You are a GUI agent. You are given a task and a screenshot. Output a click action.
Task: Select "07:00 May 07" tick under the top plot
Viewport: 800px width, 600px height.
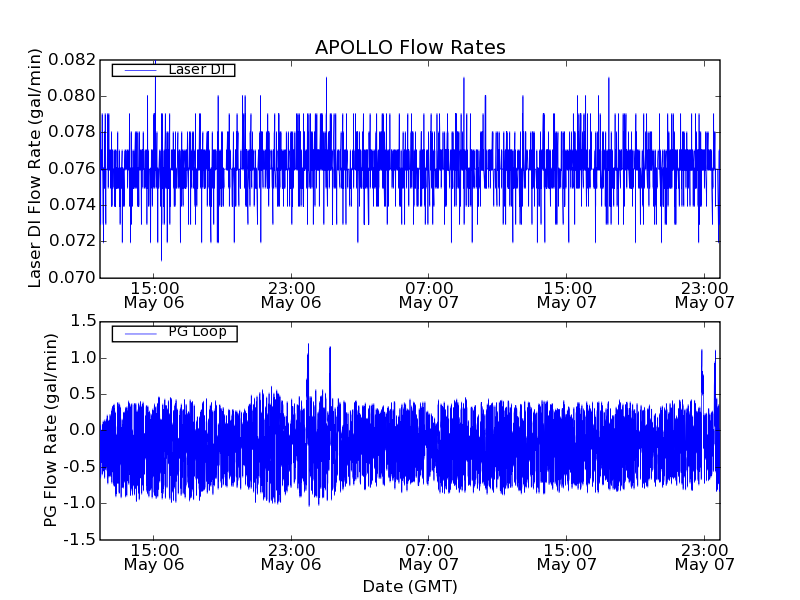coord(429,294)
